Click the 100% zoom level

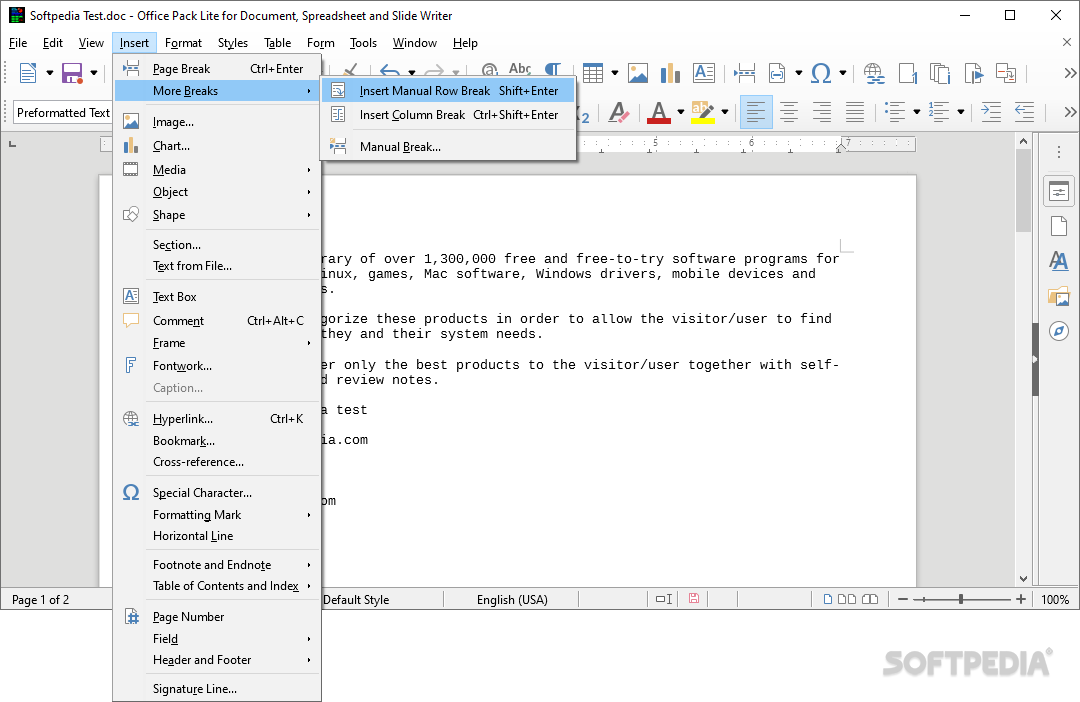coord(1055,599)
